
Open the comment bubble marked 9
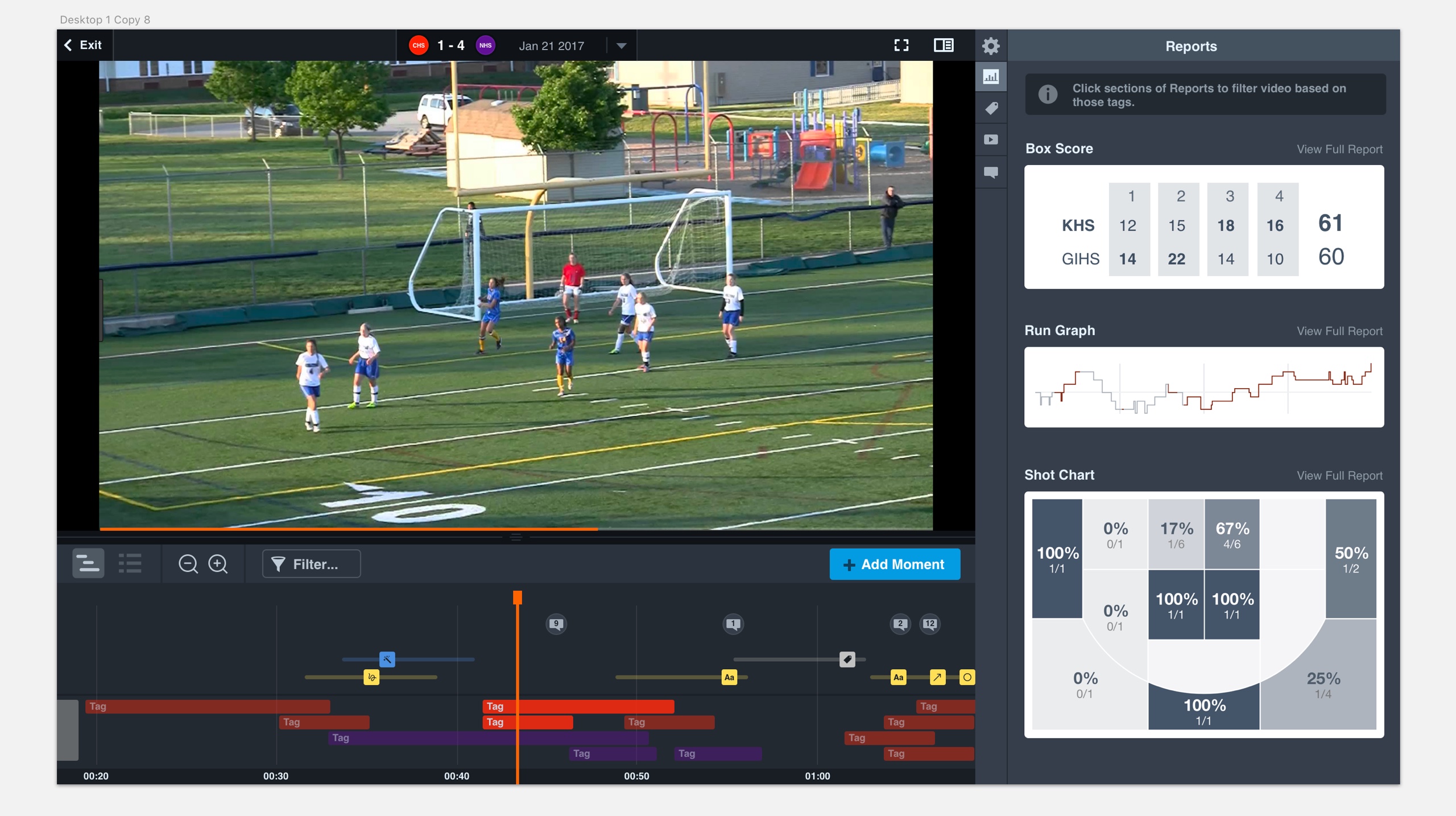click(556, 624)
